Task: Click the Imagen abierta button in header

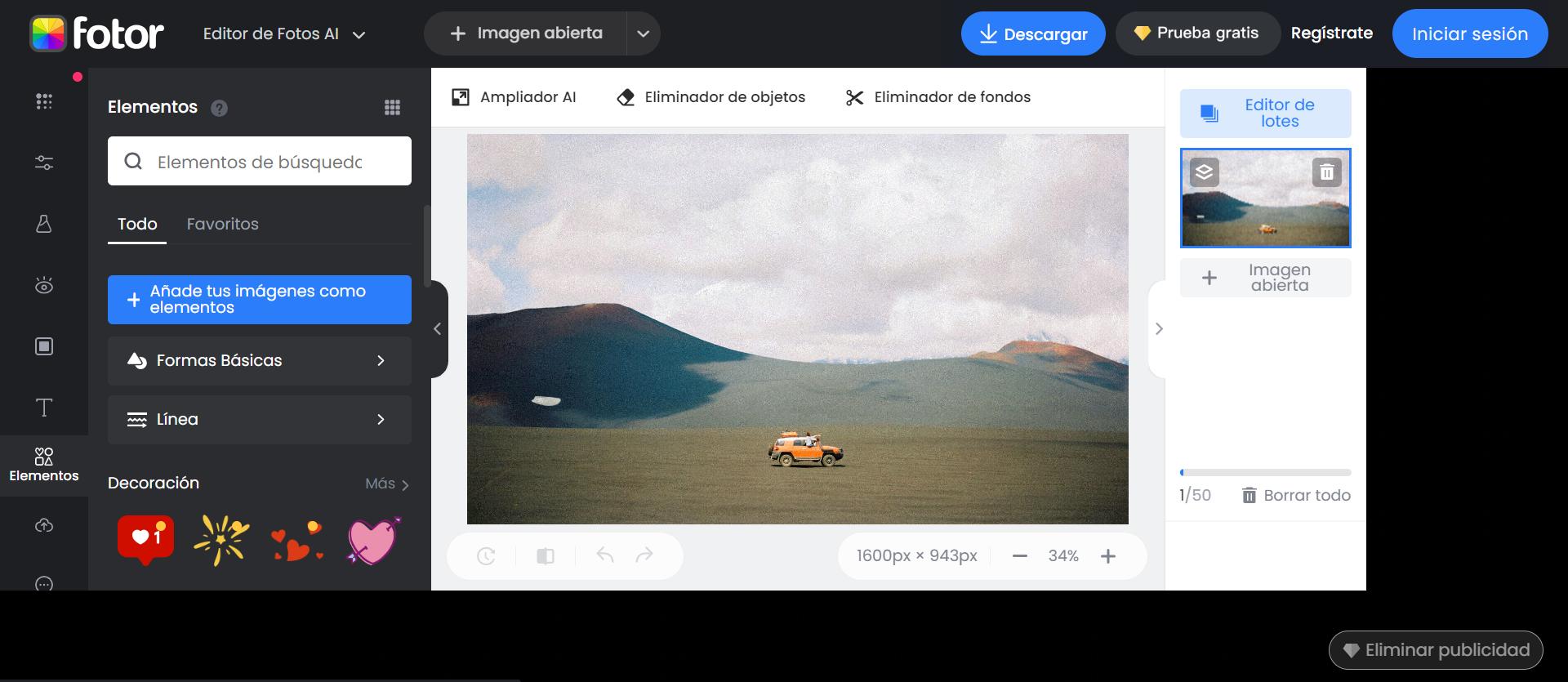Action: point(526,33)
